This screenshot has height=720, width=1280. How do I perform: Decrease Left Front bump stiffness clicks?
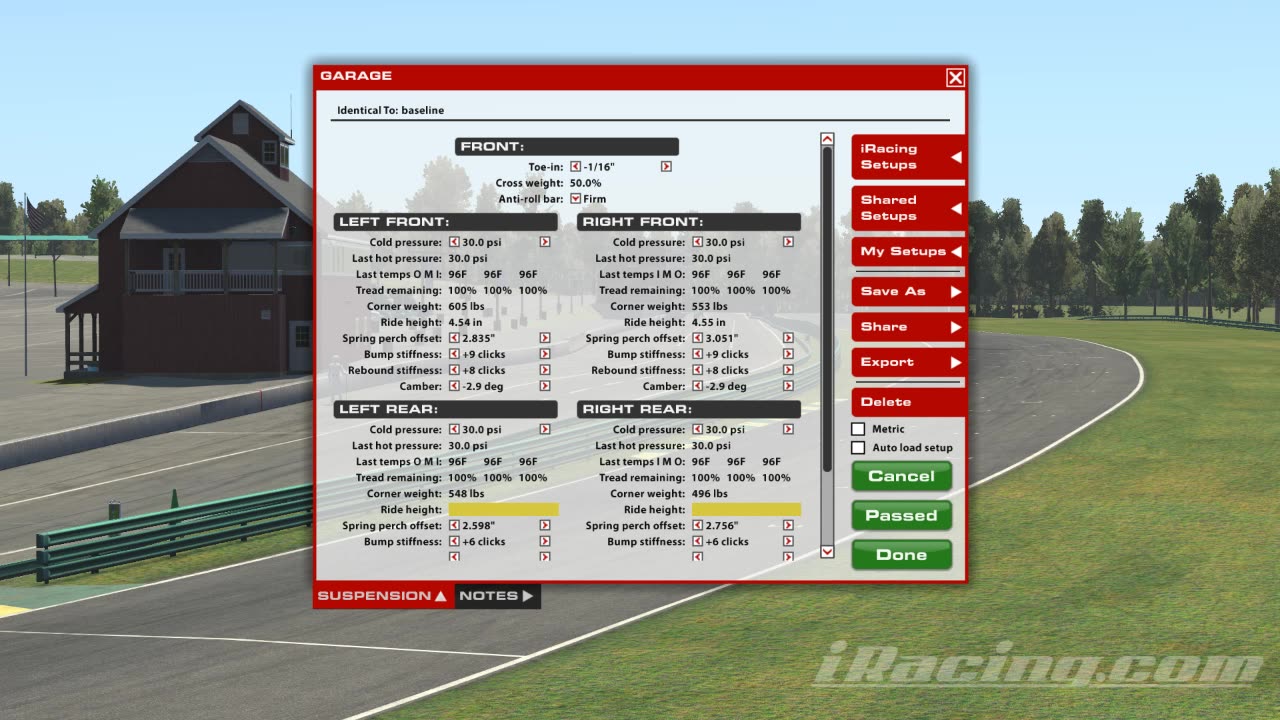(454, 354)
